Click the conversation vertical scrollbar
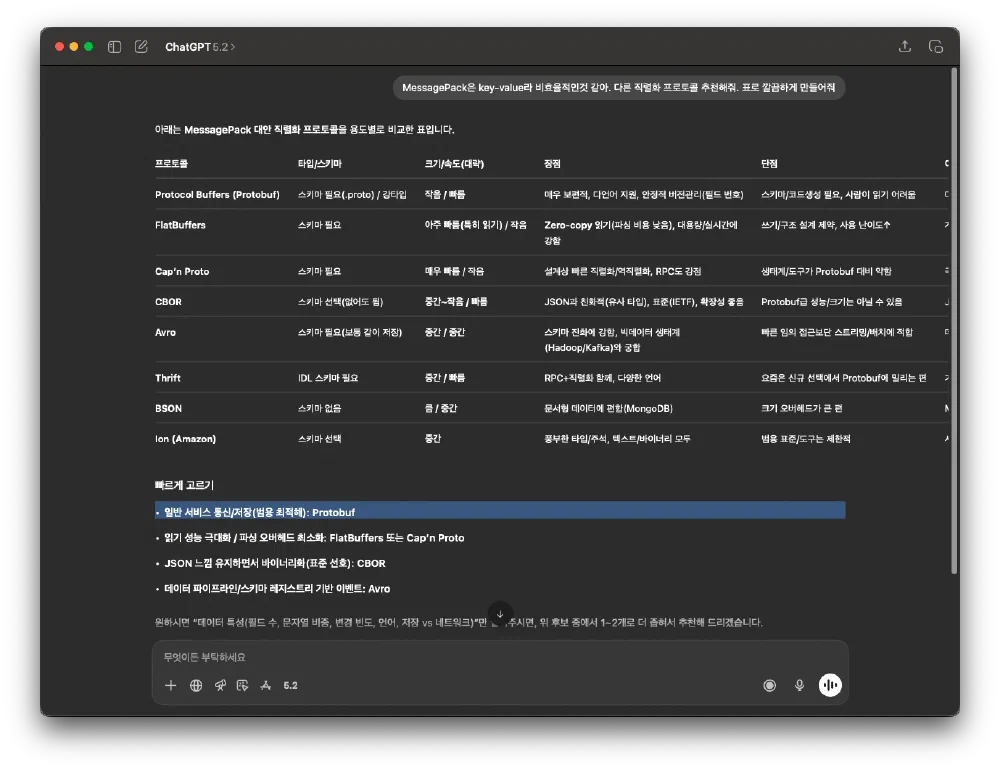1000x770 pixels. click(x=954, y=320)
